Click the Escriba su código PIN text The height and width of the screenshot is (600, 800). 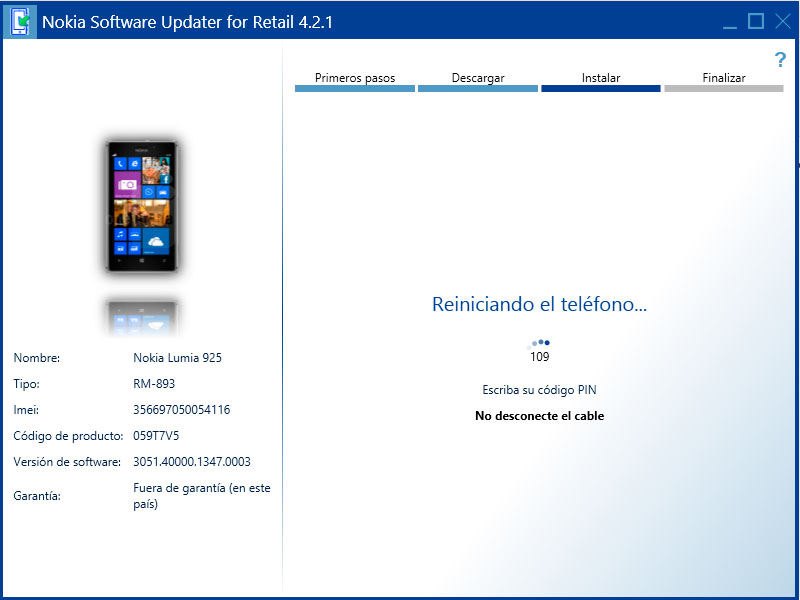point(539,390)
